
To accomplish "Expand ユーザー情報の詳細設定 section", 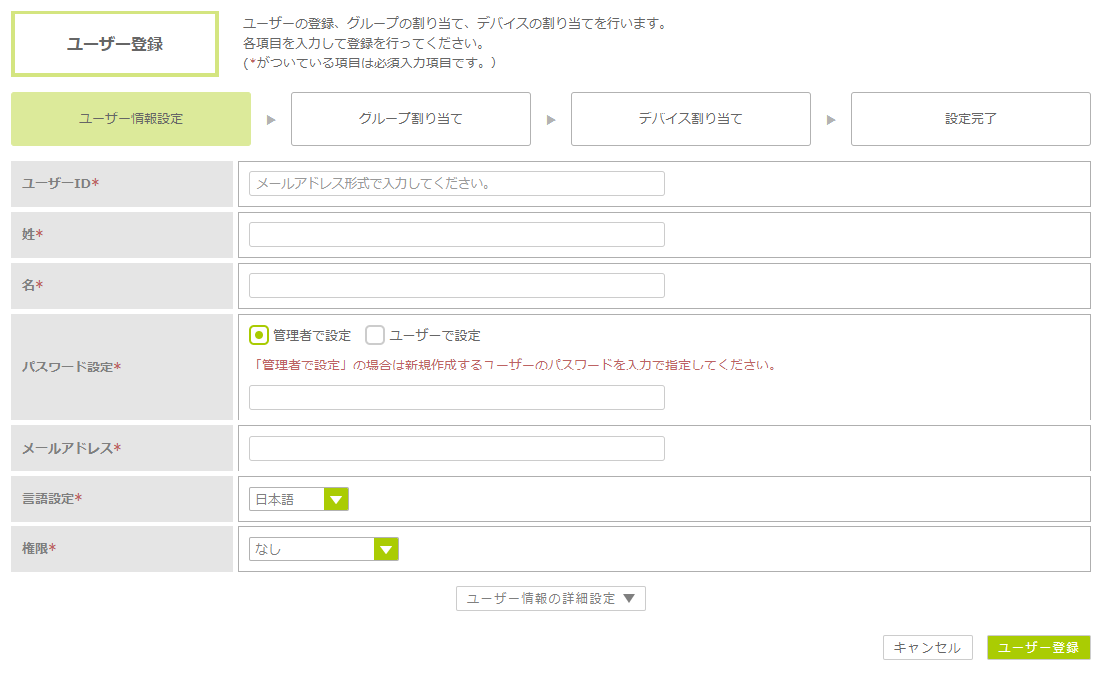I will click(550, 599).
